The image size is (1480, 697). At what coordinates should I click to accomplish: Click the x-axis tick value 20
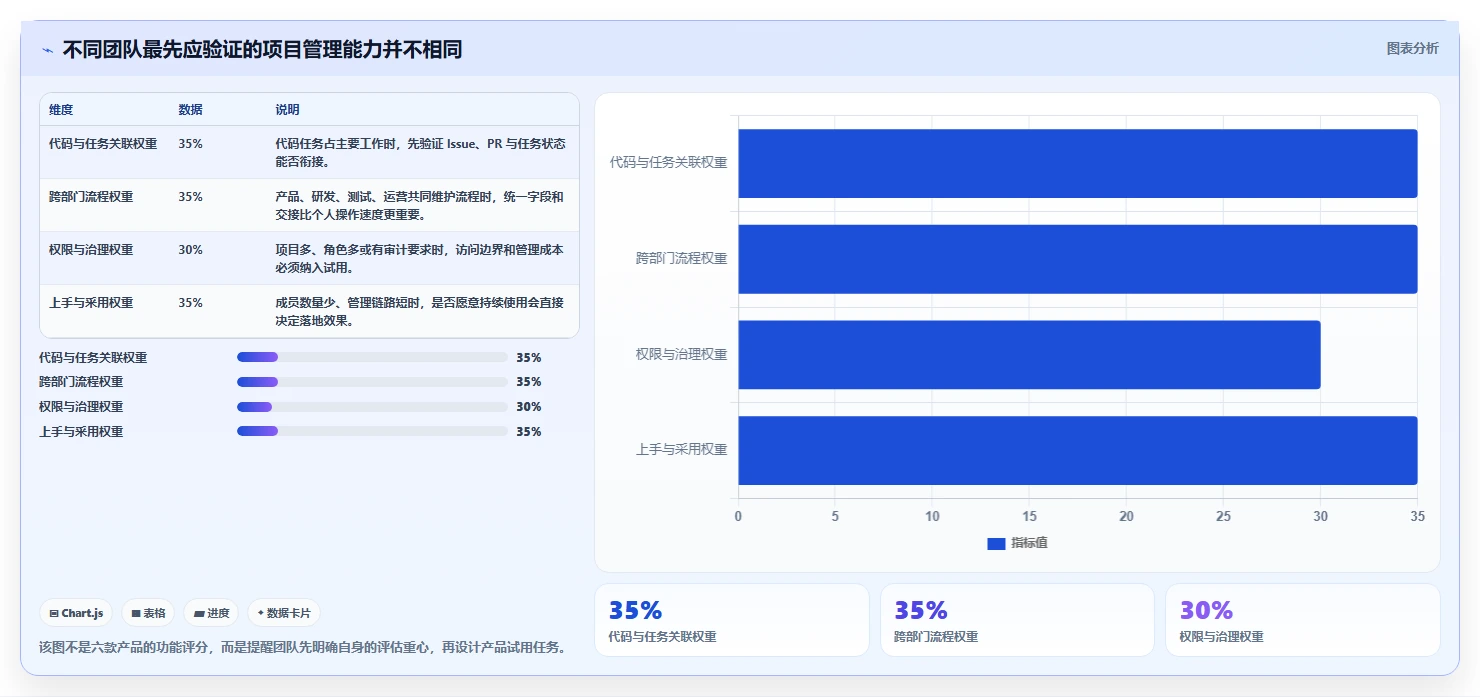click(1126, 516)
